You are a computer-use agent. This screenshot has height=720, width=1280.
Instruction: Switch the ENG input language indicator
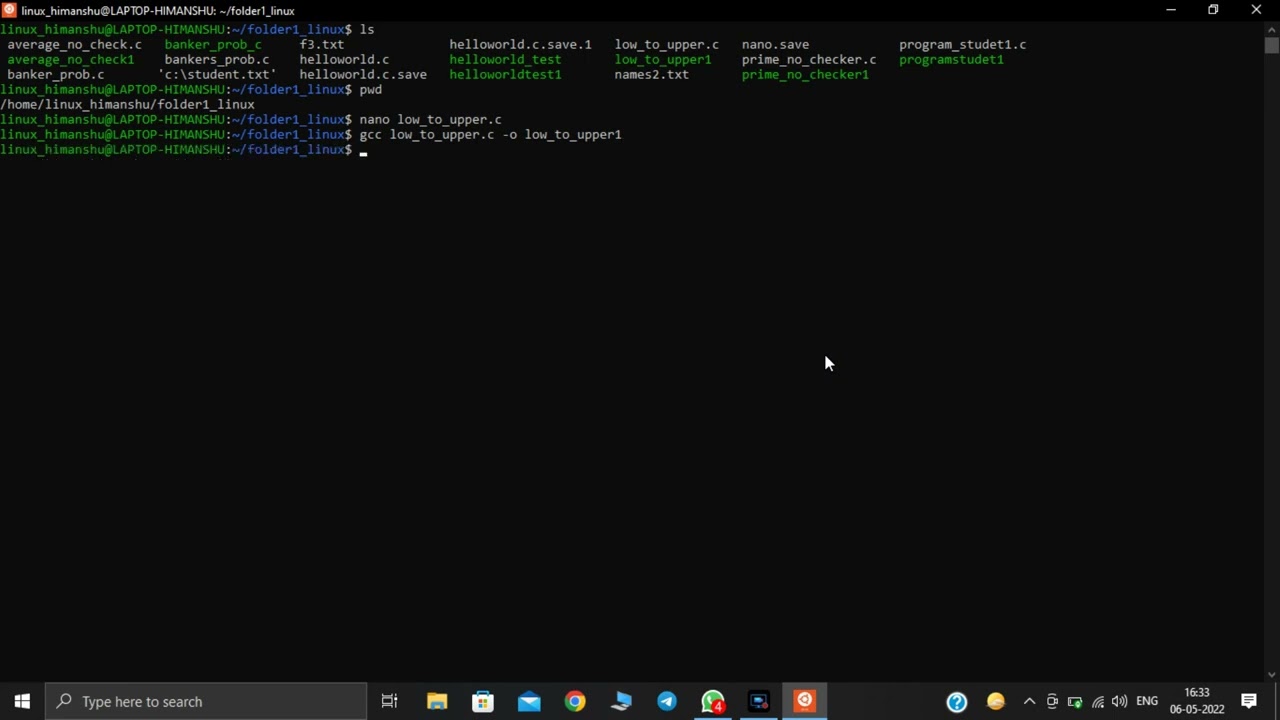pos(1147,702)
